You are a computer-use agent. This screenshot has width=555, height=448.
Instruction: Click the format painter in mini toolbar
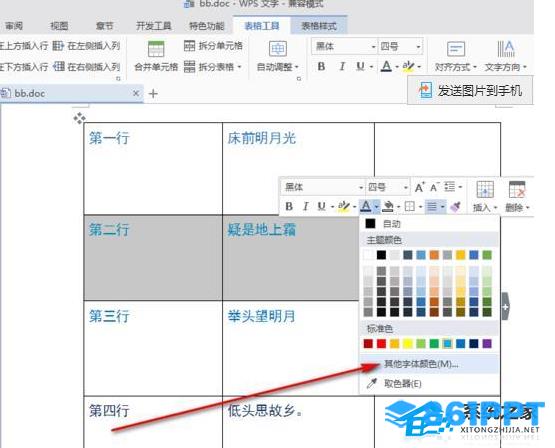click(x=455, y=206)
